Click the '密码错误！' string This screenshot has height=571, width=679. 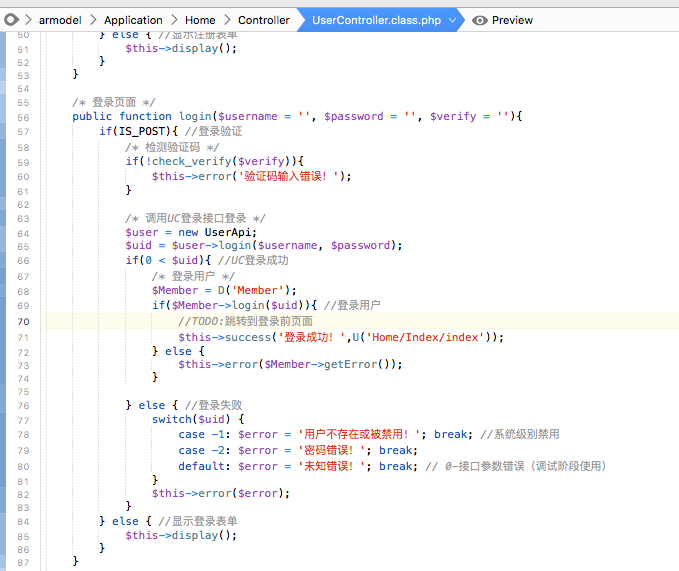[332, 450]
